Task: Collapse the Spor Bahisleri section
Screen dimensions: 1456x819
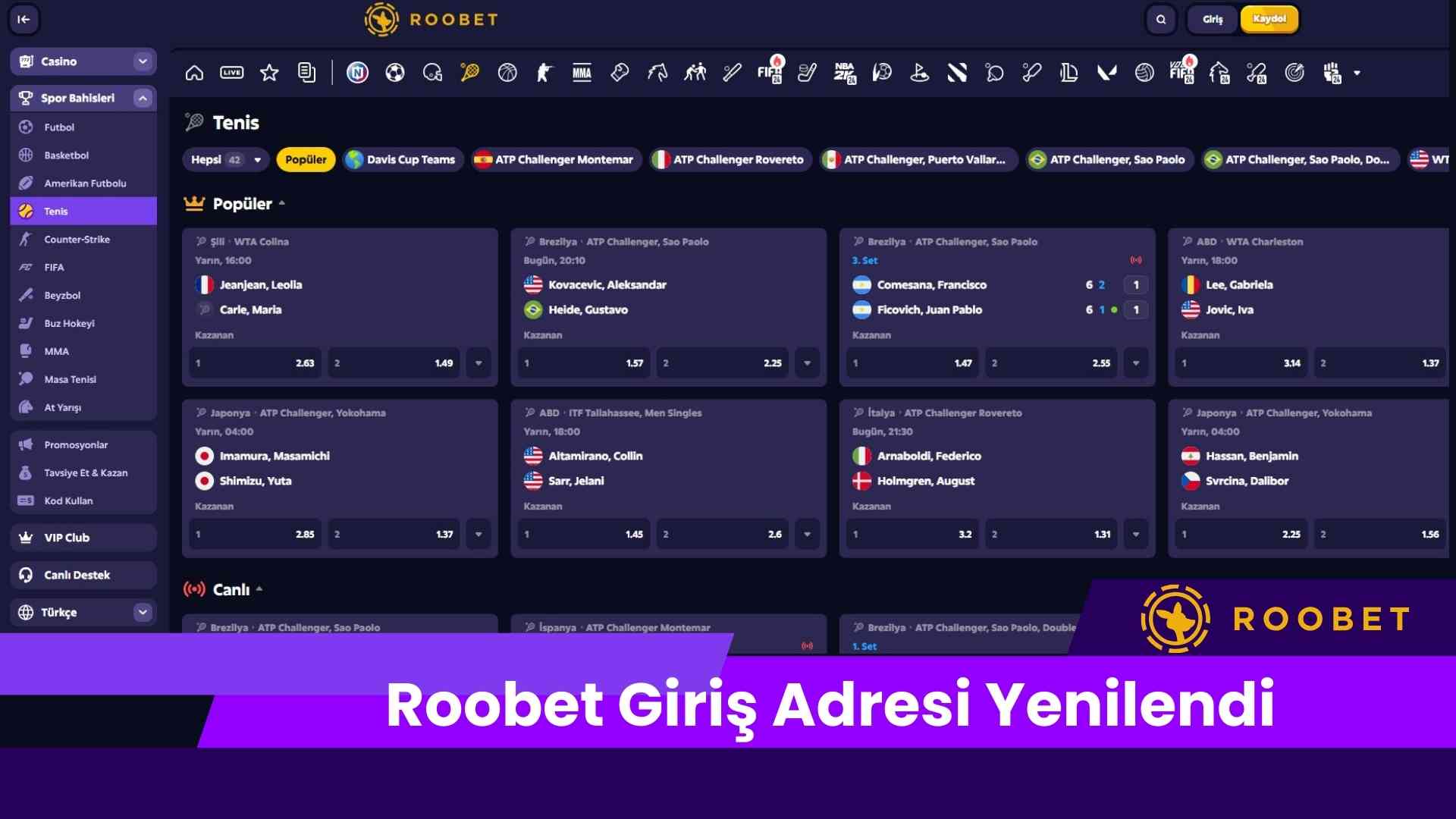Action: click(x=143, y=98)
